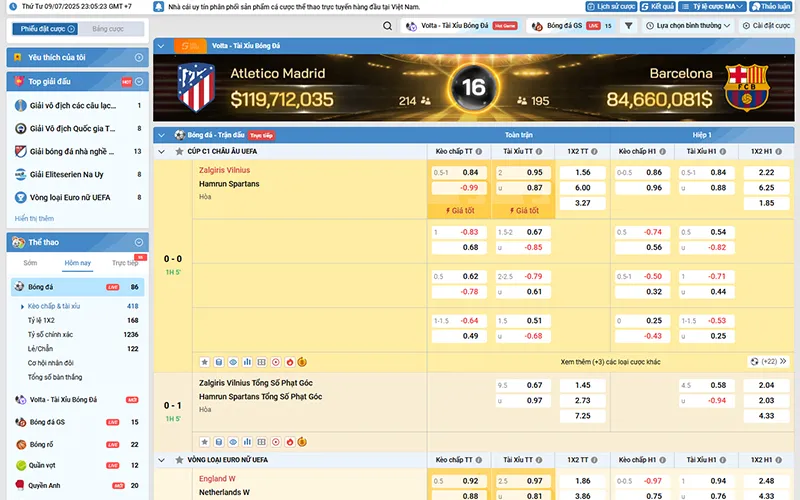Open the Lựa chọn bình thường dropdown
Viewport: 800px width, 500px height.
pyautogui.click(x=689, y=26)
